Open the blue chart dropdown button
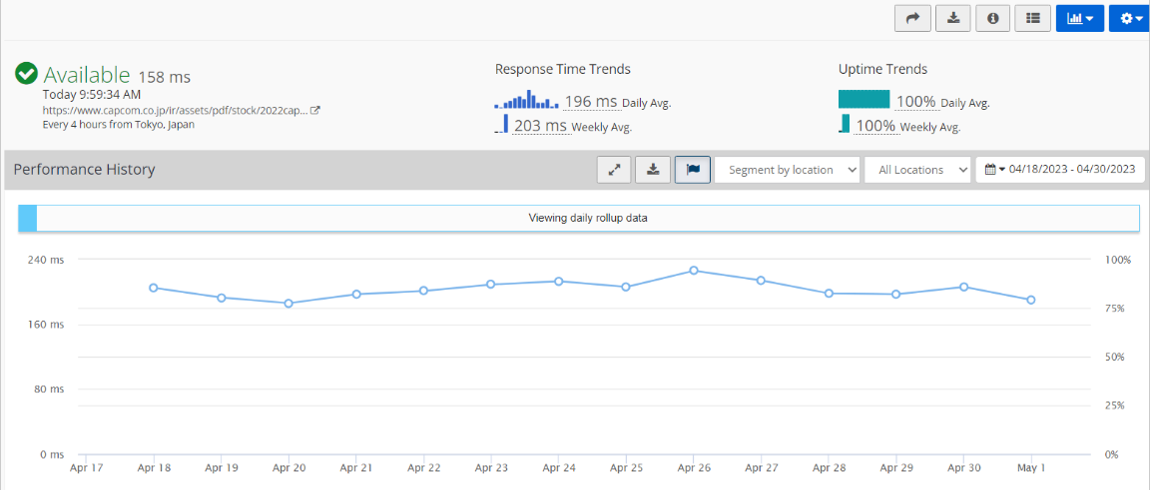 pos(1080,19)
